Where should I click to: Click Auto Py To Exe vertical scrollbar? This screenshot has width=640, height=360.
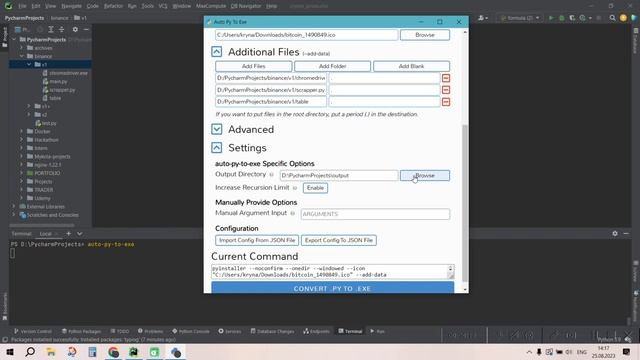[465, 203]
